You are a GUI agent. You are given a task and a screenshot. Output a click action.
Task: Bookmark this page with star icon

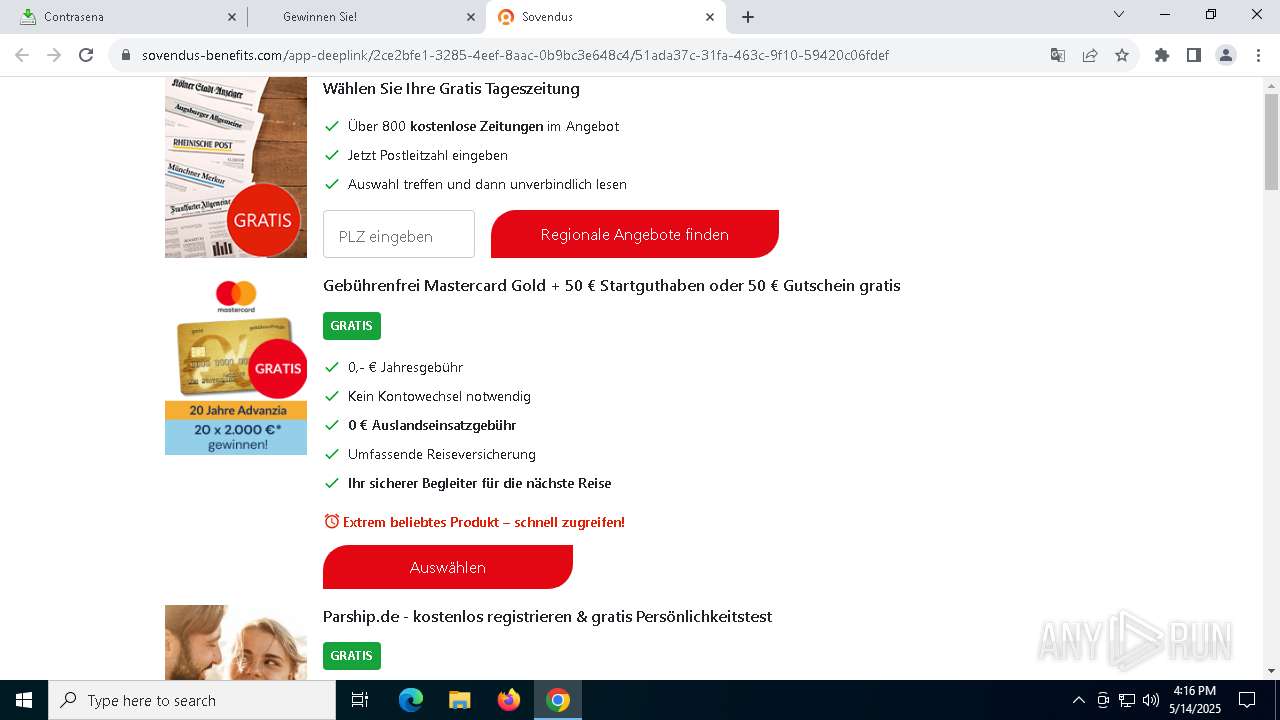pos(1122,55)
